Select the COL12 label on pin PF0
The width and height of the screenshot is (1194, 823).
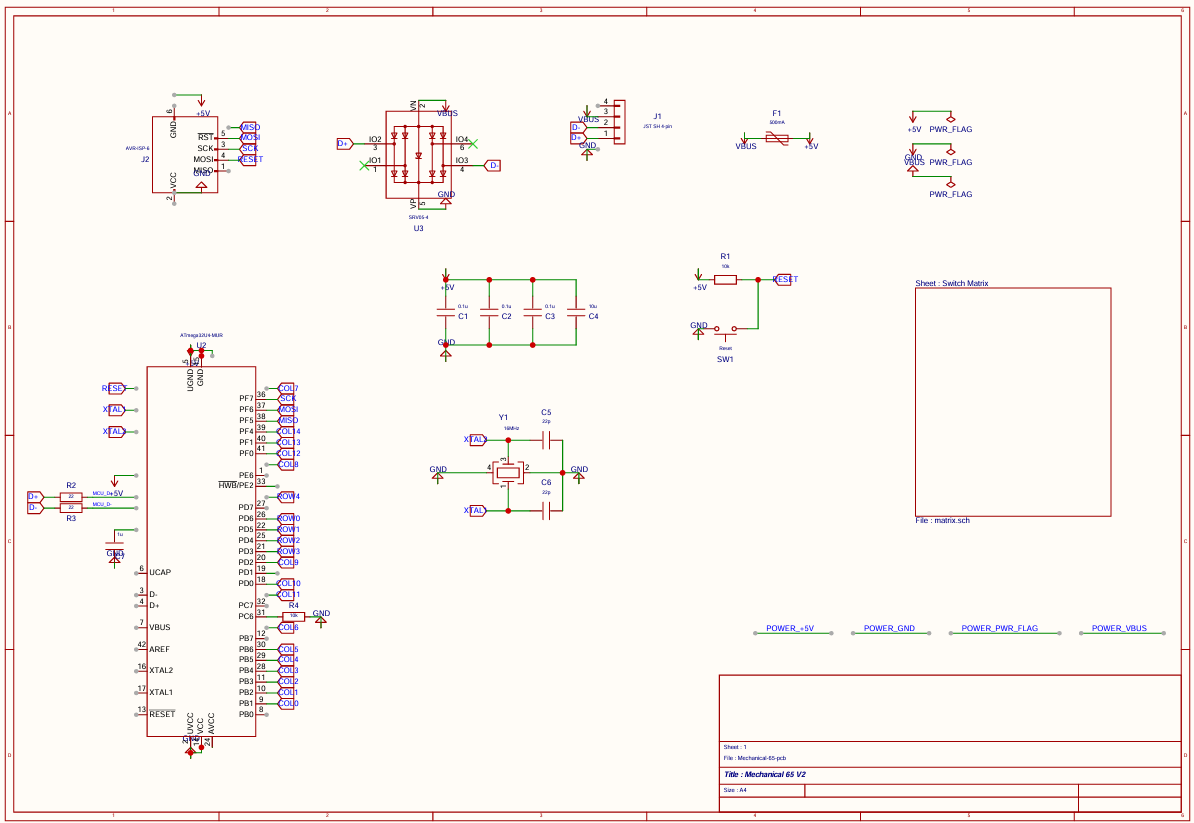(x=288, y=454)
